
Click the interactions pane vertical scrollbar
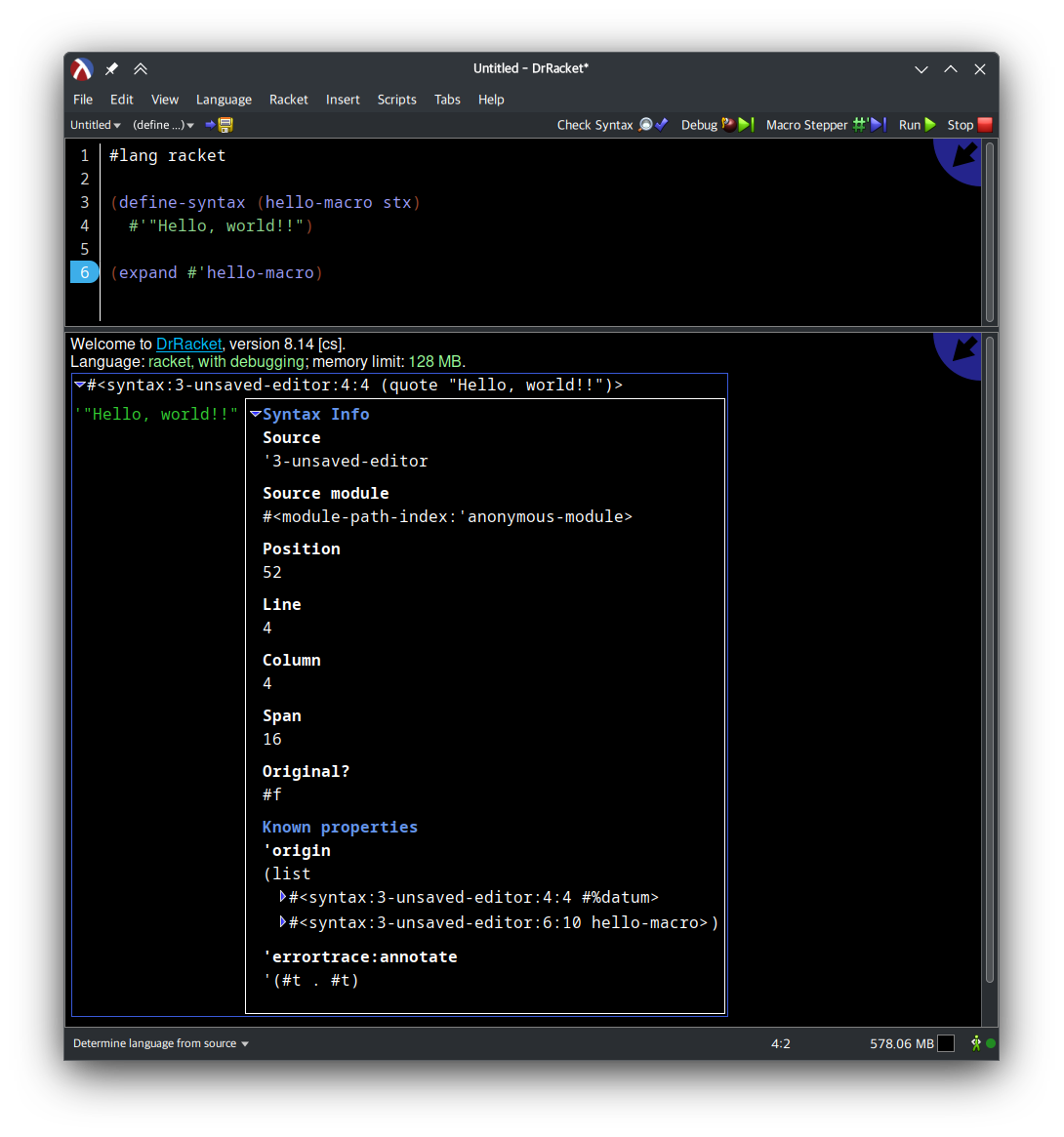pos(989,660)
